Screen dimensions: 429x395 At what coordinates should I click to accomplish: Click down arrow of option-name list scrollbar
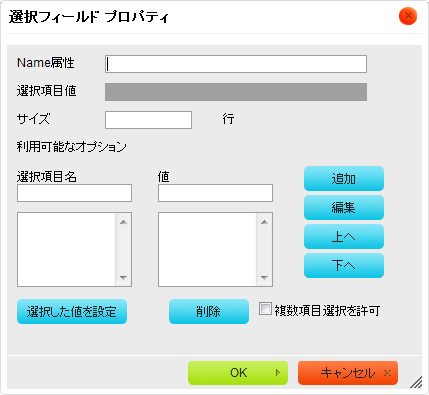(x=123, y=277)
